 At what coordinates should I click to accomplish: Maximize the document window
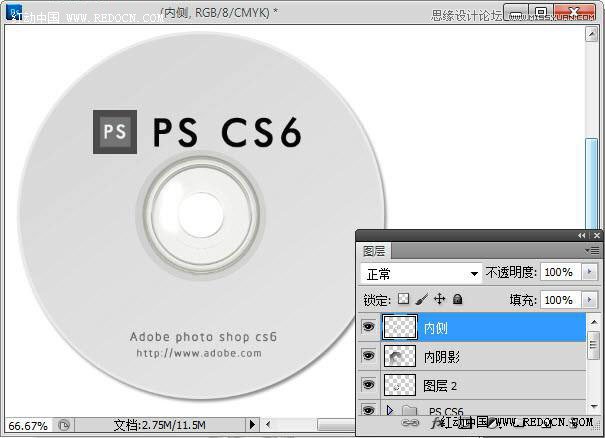coord(541,12)
